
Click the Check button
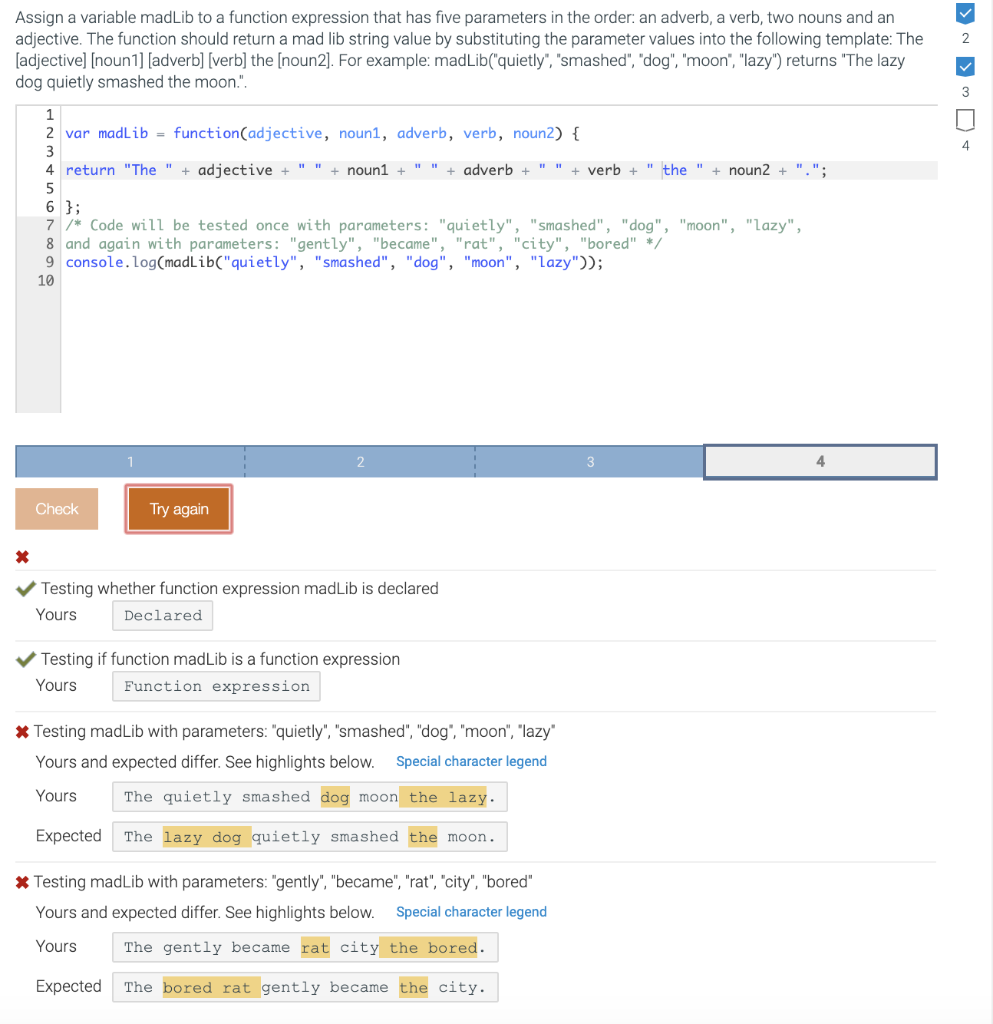click(56, 508)
